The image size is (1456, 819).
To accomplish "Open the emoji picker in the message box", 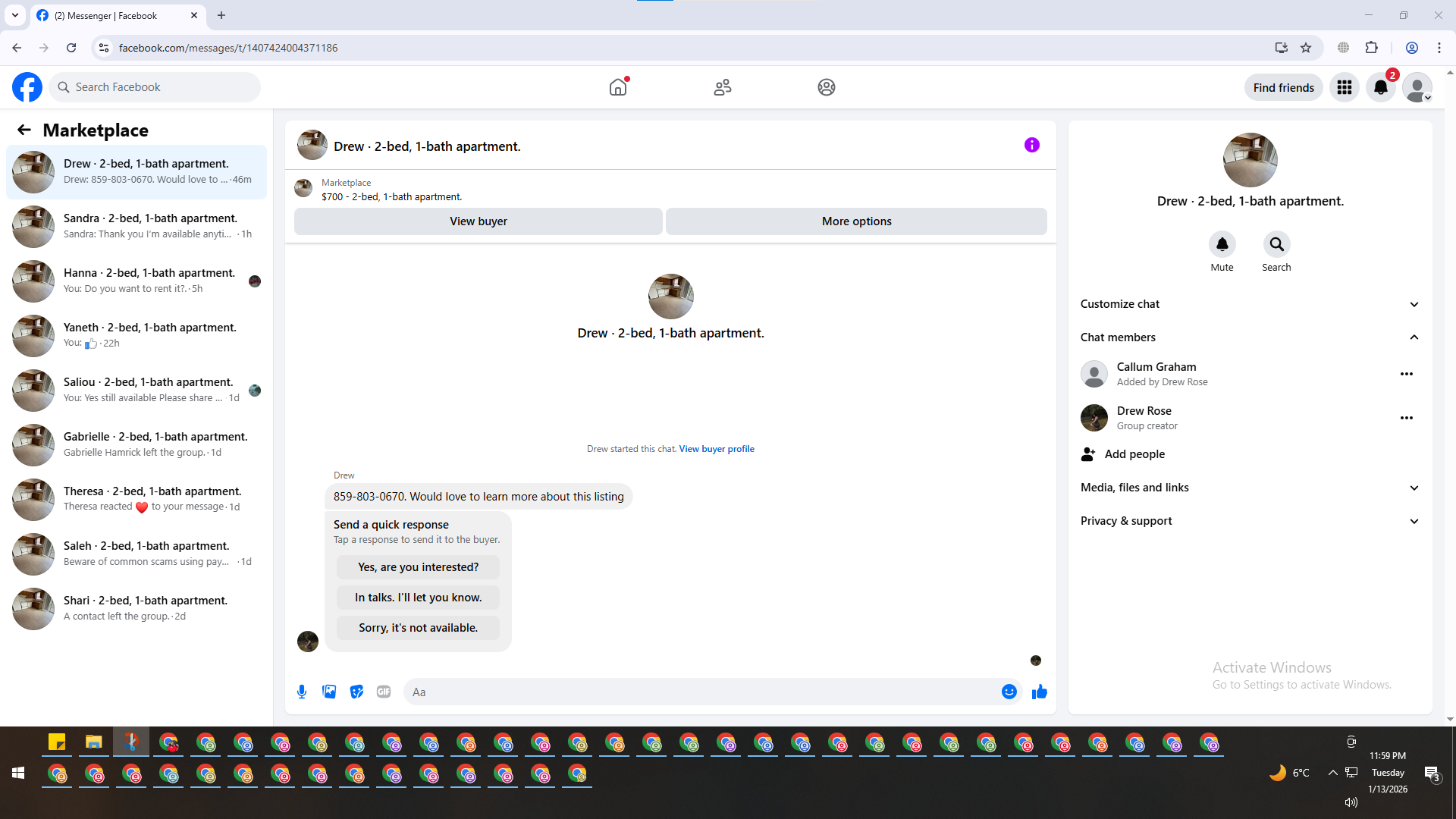I will click(x=1009, y=692).
